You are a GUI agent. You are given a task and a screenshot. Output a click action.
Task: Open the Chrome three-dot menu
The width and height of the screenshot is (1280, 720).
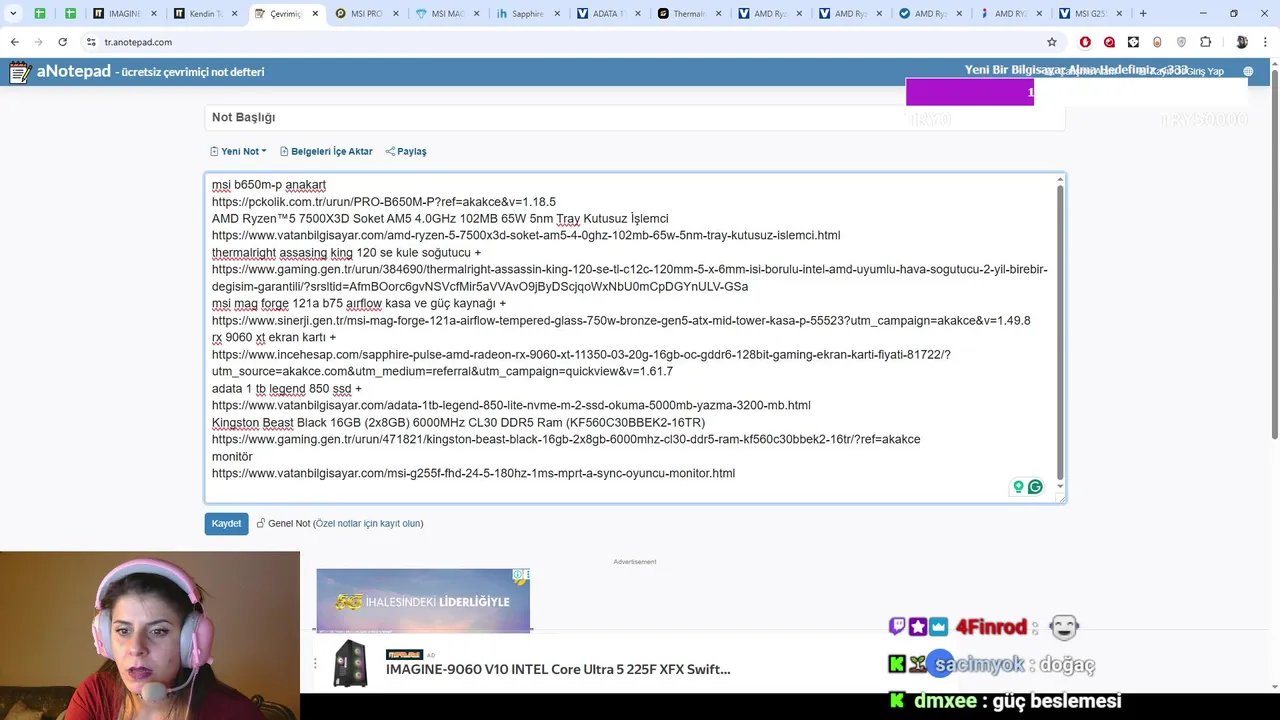point(1266,42)
